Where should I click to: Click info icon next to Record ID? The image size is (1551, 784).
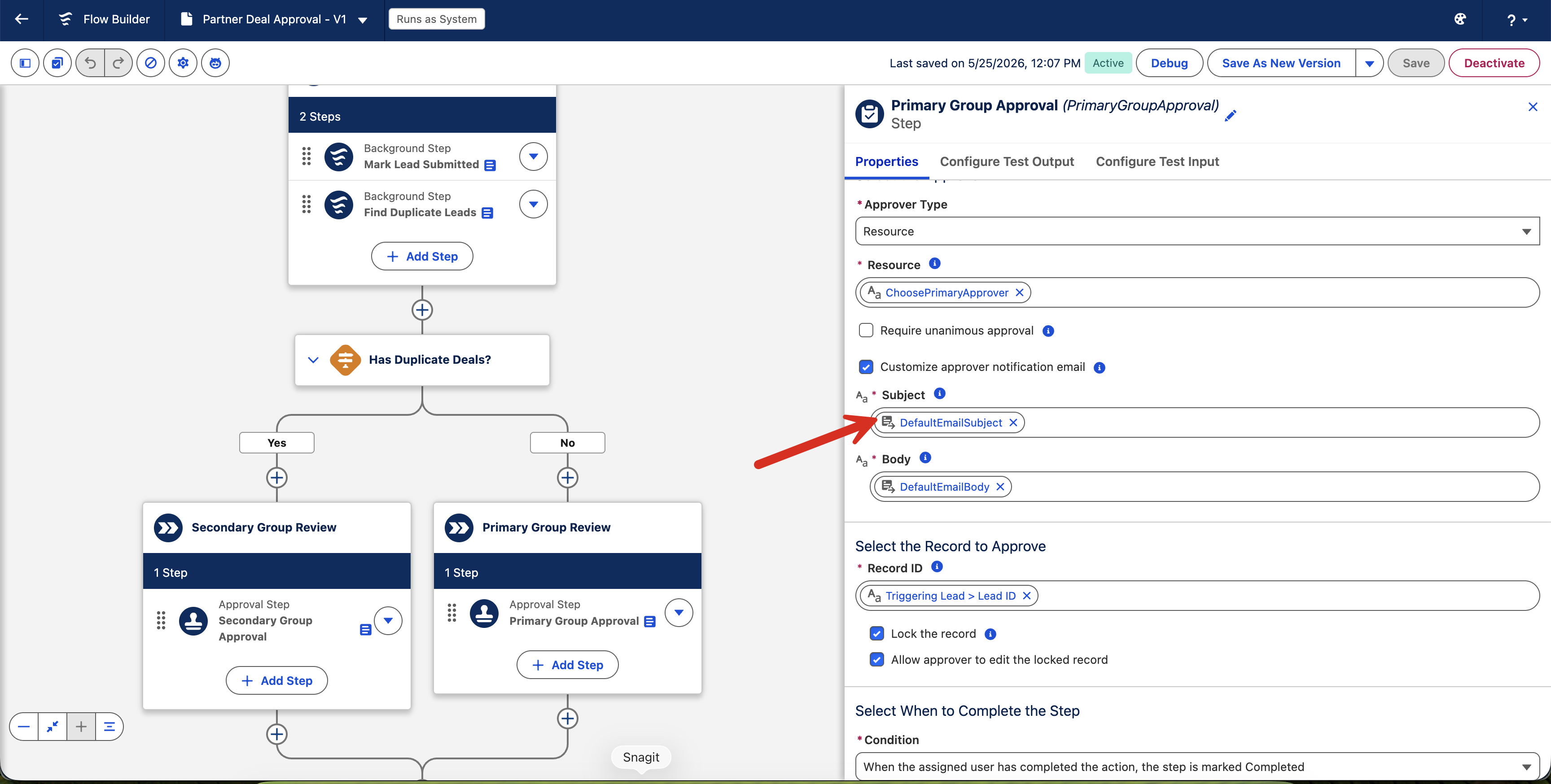(937, 567)
